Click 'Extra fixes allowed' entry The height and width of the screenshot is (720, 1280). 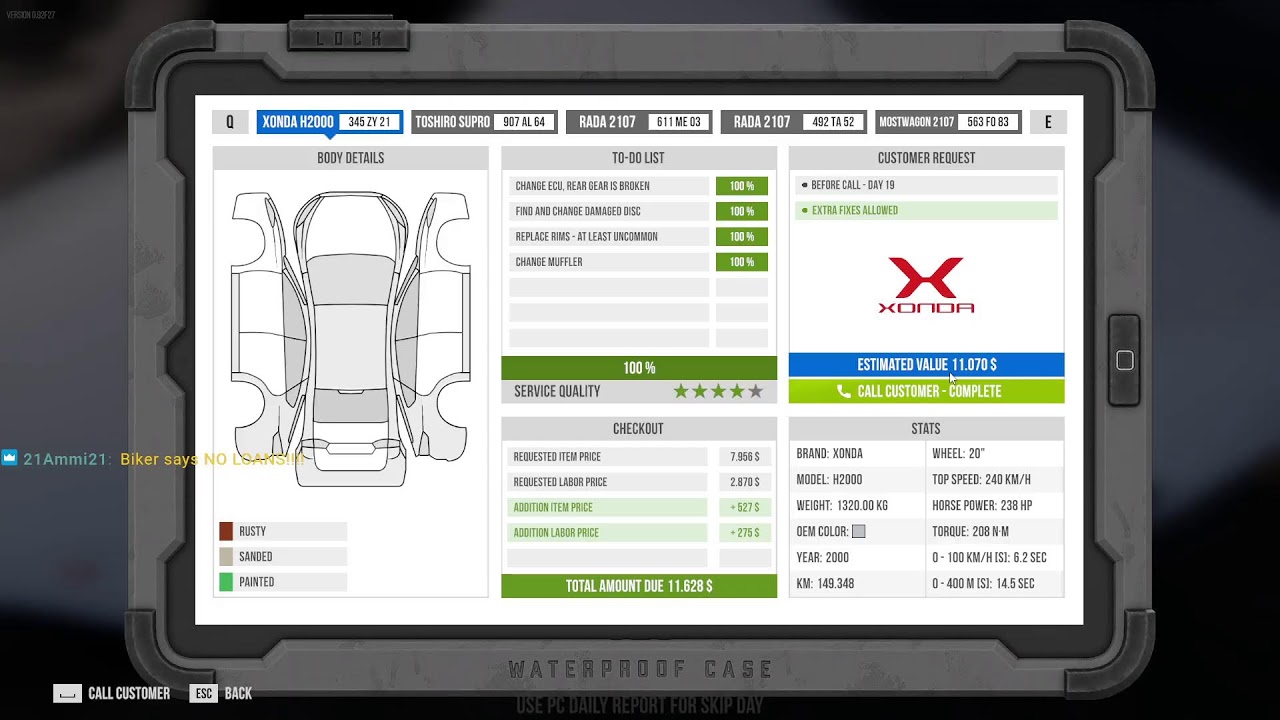click(x=926, y=210)
